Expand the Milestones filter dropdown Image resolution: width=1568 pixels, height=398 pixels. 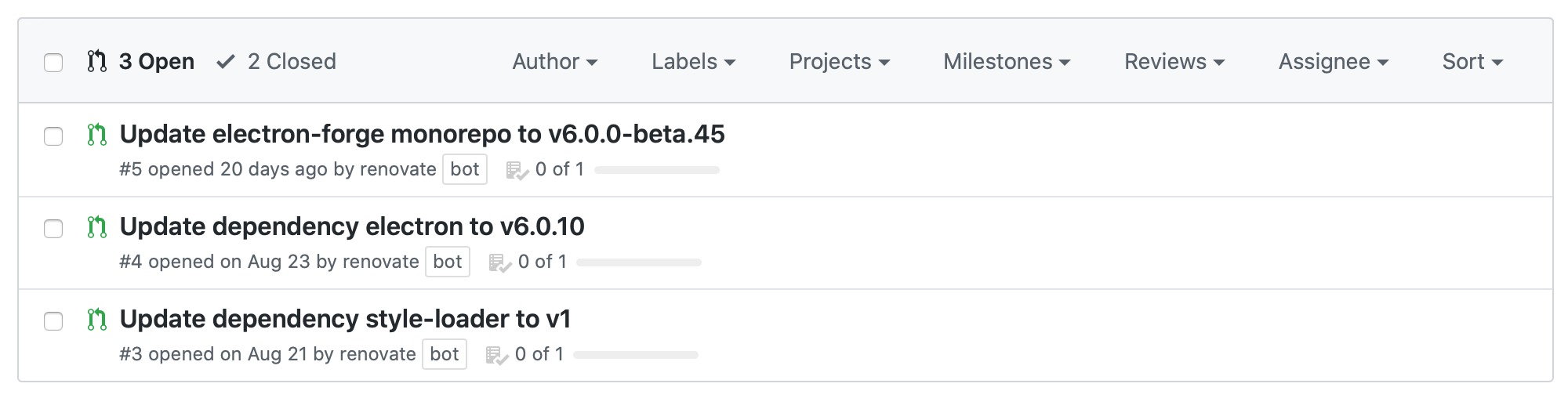[x=1007, y=61]
